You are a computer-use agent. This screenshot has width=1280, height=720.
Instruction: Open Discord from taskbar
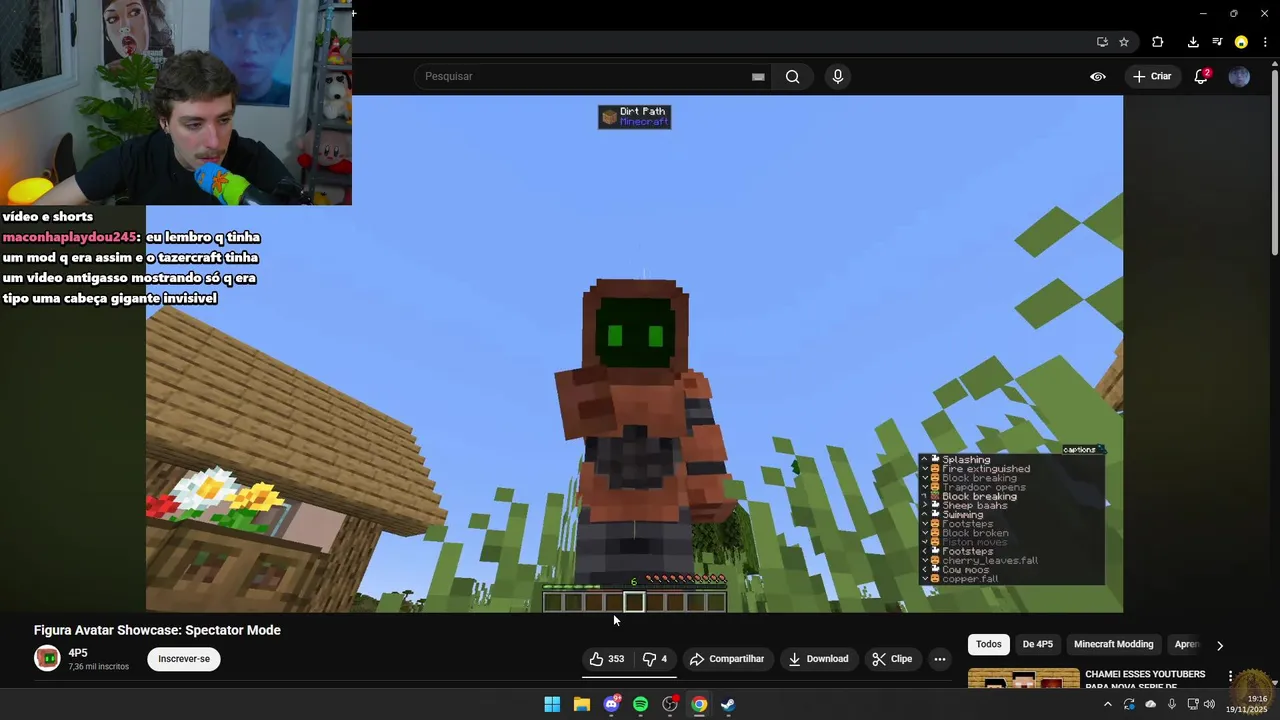coord(611,705)
